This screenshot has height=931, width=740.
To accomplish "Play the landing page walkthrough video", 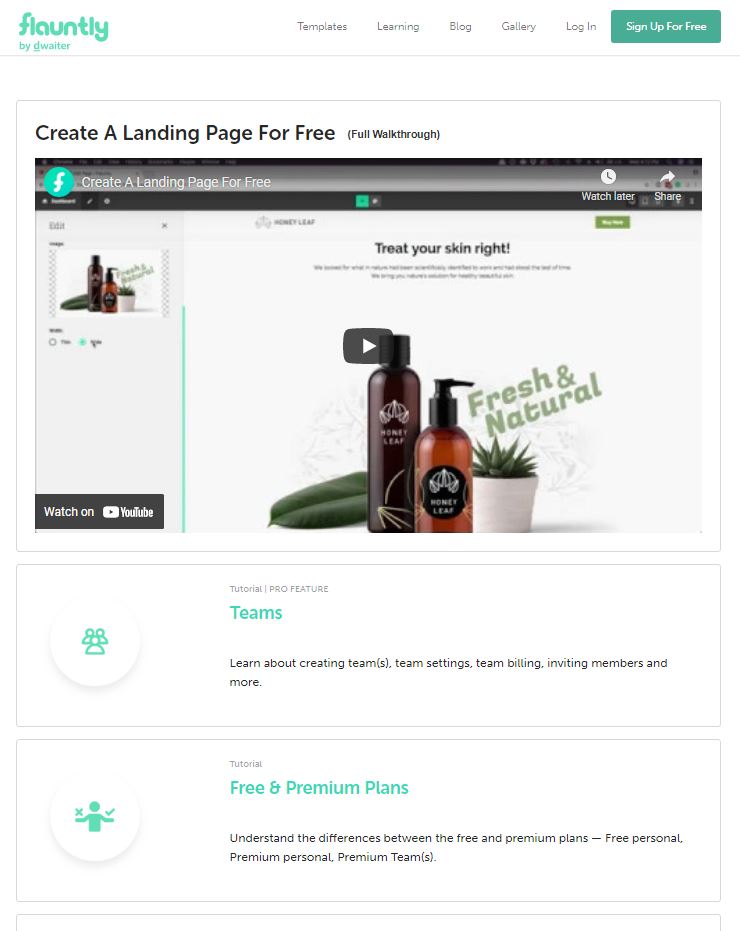I will [x=368, y=346].
